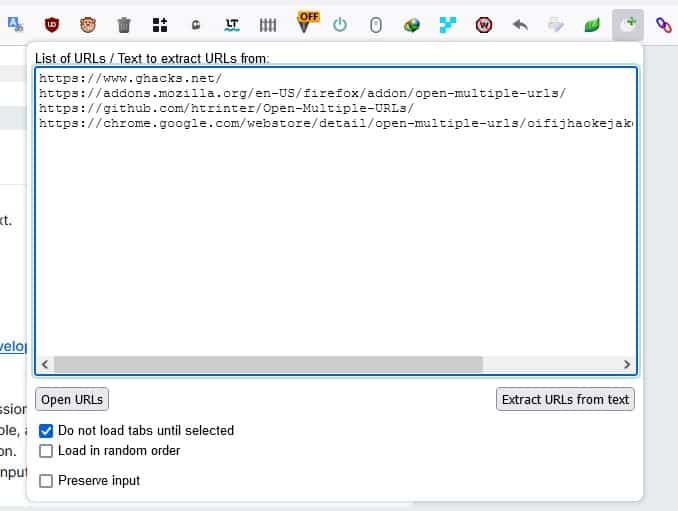Check the Preserve input checkbox
The width and height of the screenshot is (678, 511).
click(46, 481)
